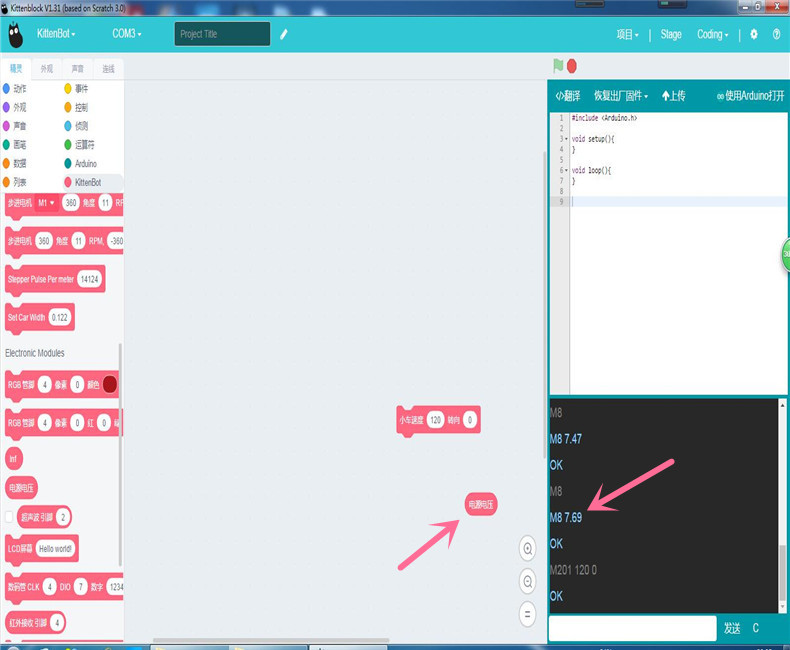
Task: Open the red color swatch in RGB block
Action: (109, 384)
